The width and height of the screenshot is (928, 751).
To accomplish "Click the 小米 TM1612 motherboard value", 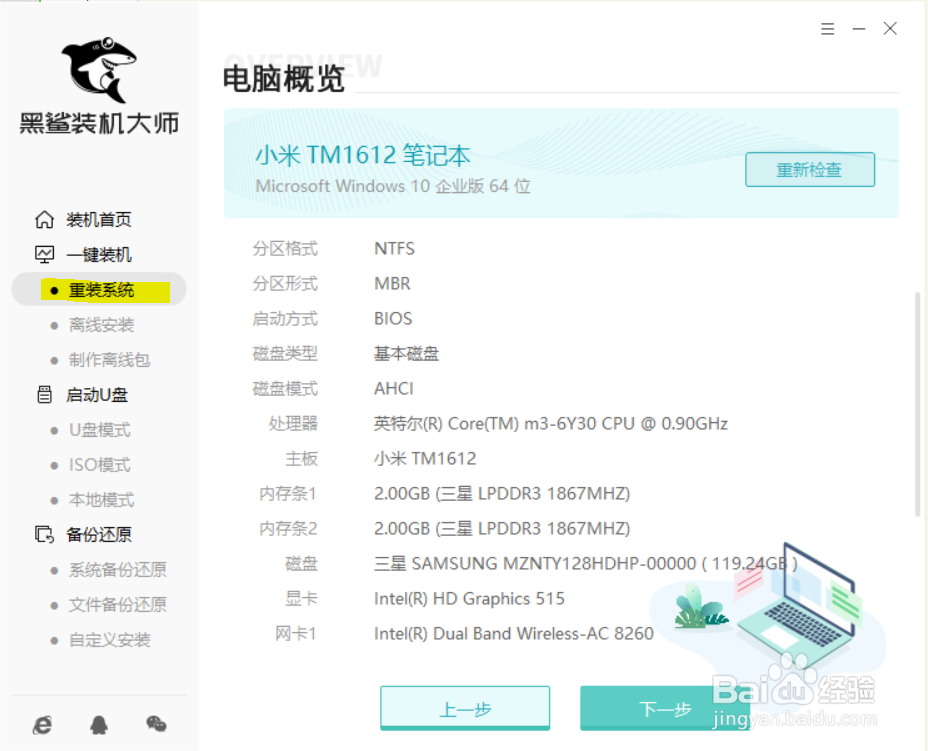I will pos(425,458).
